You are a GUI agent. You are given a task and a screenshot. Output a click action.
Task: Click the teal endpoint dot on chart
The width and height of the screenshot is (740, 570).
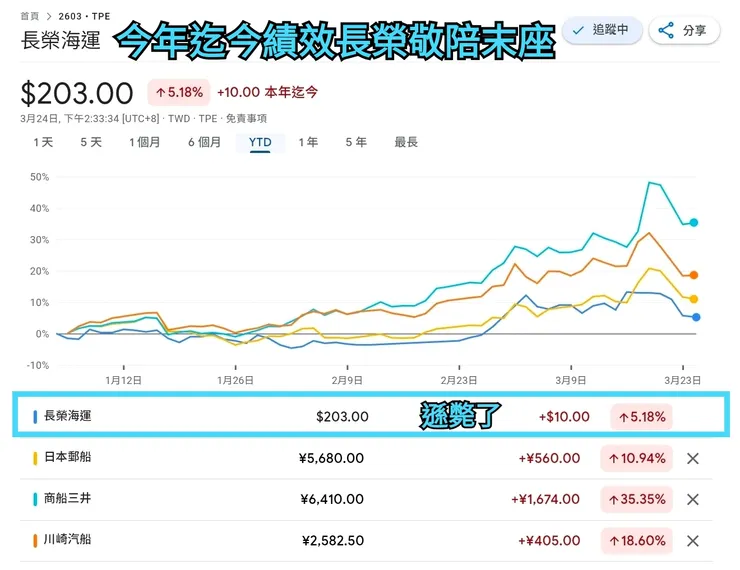point(693,222)
